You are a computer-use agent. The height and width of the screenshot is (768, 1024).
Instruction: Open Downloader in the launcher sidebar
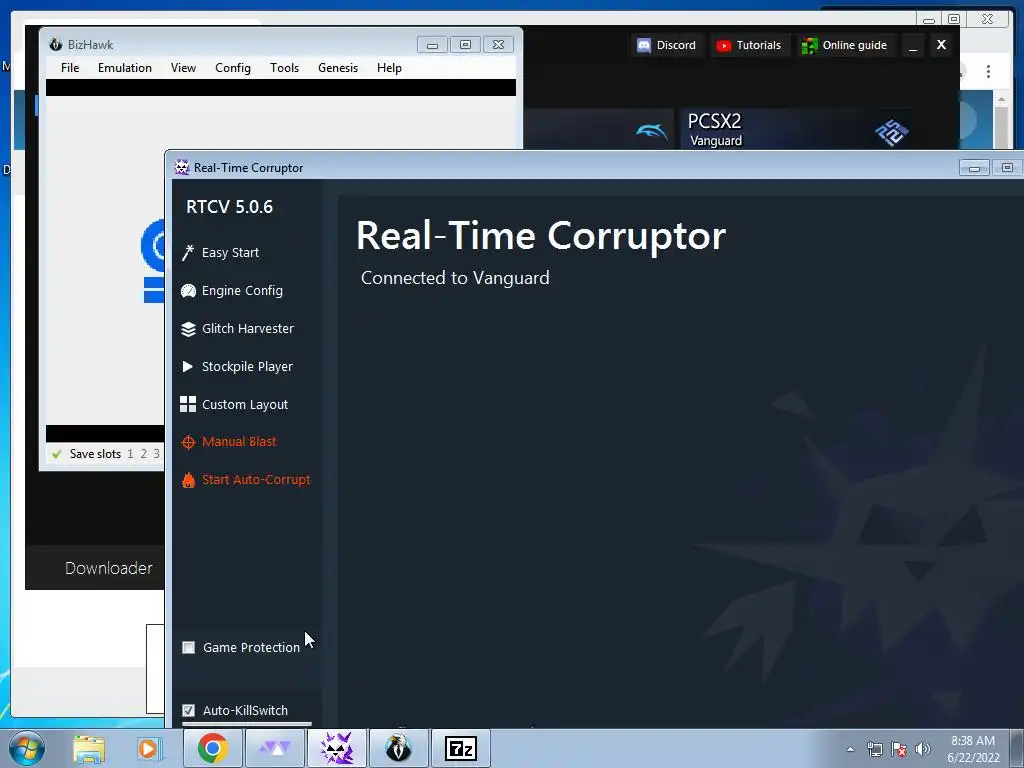108,568
